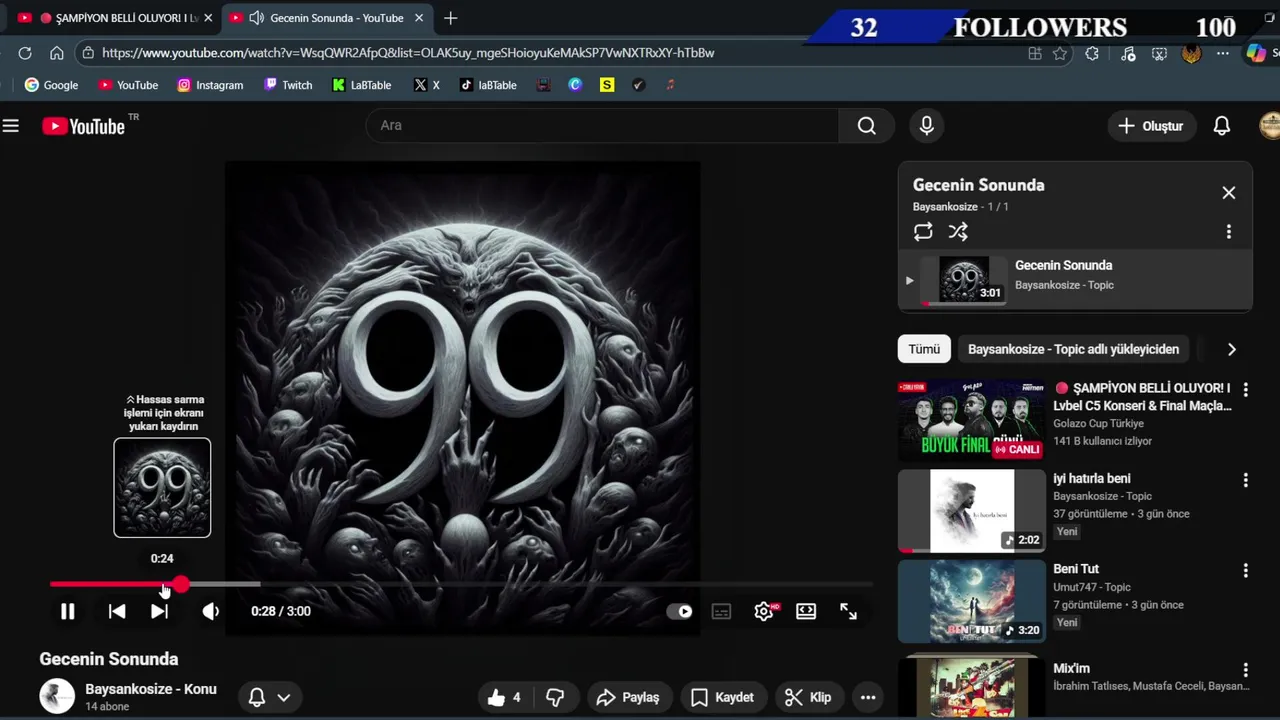
Task: Show more filter chips with right arrow
Action: click(1231, 349)
